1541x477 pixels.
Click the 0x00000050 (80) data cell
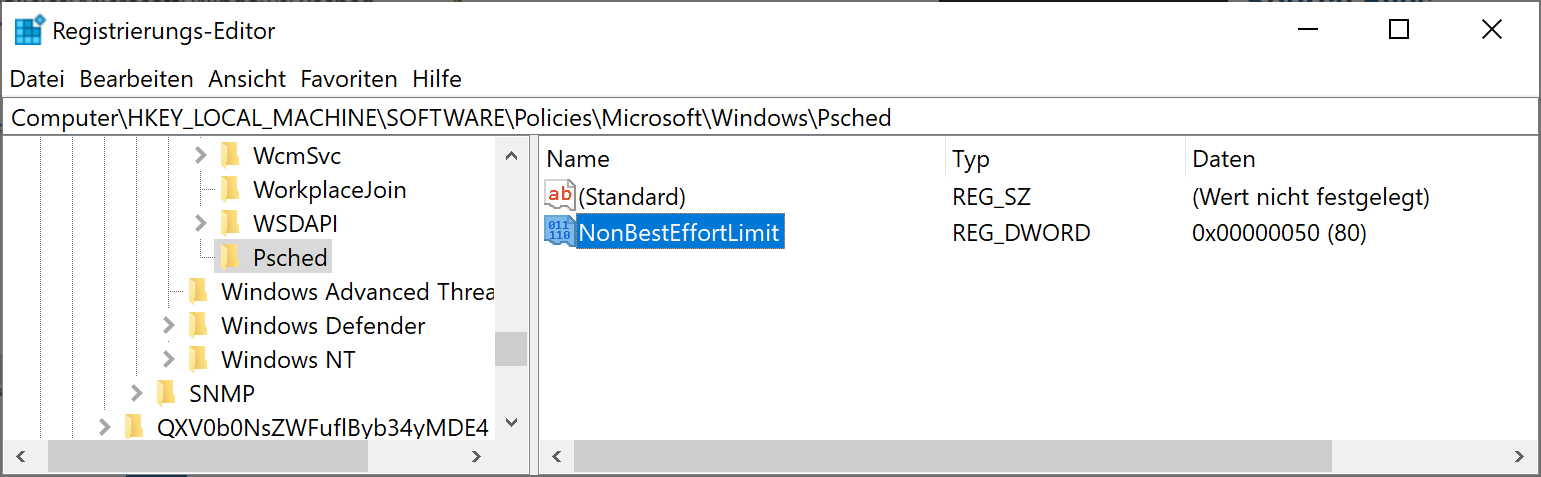pyautogui.click(x=1279, y=234)
